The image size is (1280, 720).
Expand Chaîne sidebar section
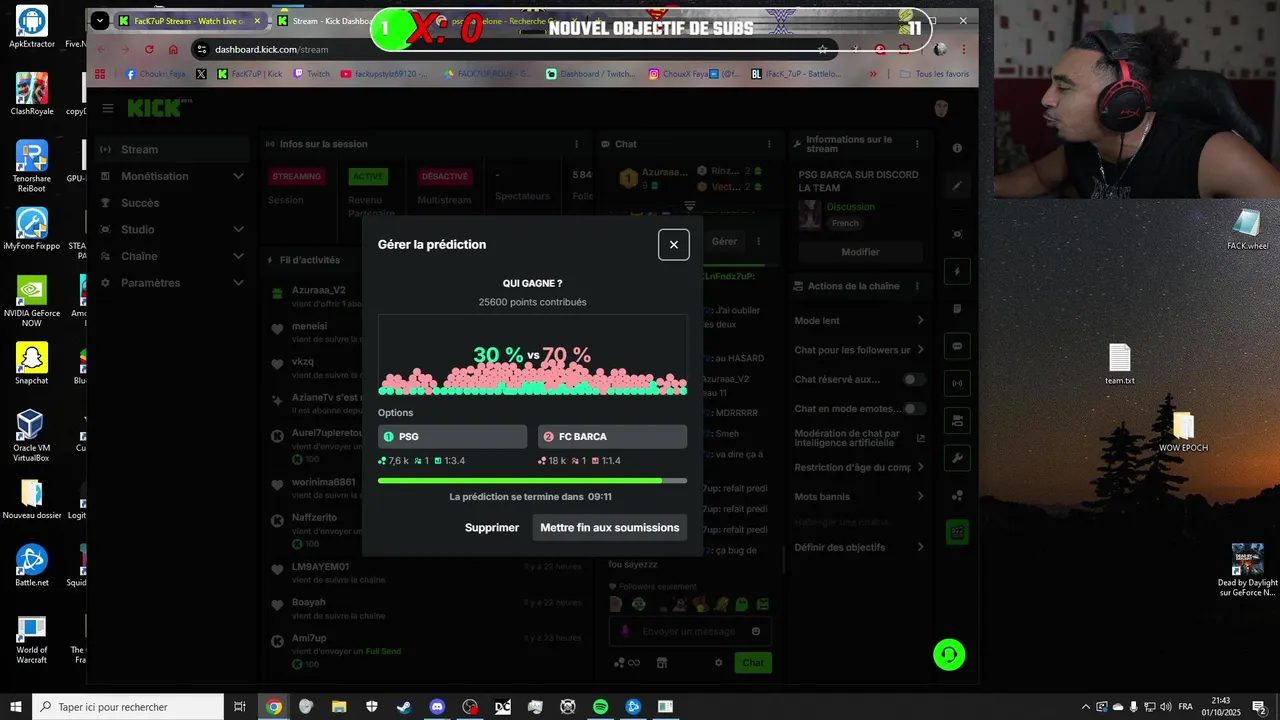tap(172, 256)
